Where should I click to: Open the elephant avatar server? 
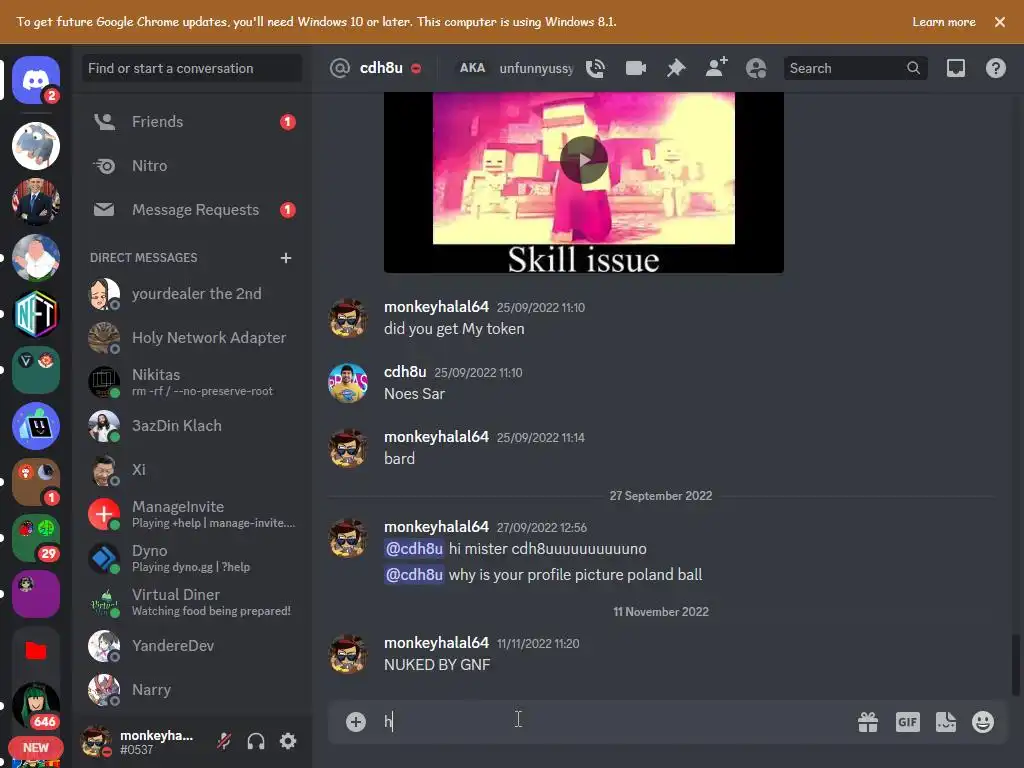36,146
